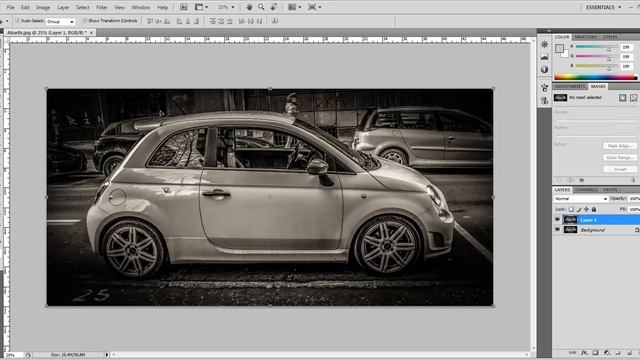
Task: Open the Filter menu
Action: (x=102, y=7)
